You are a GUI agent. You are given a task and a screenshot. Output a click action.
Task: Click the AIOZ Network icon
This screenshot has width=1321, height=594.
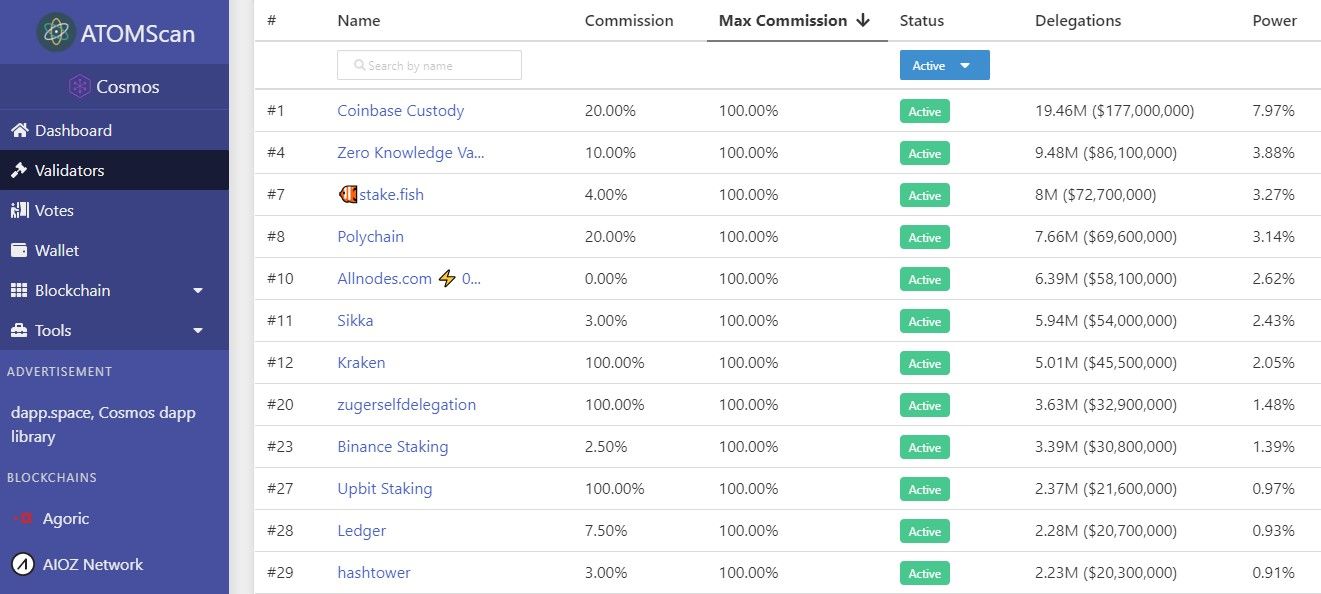21,564
